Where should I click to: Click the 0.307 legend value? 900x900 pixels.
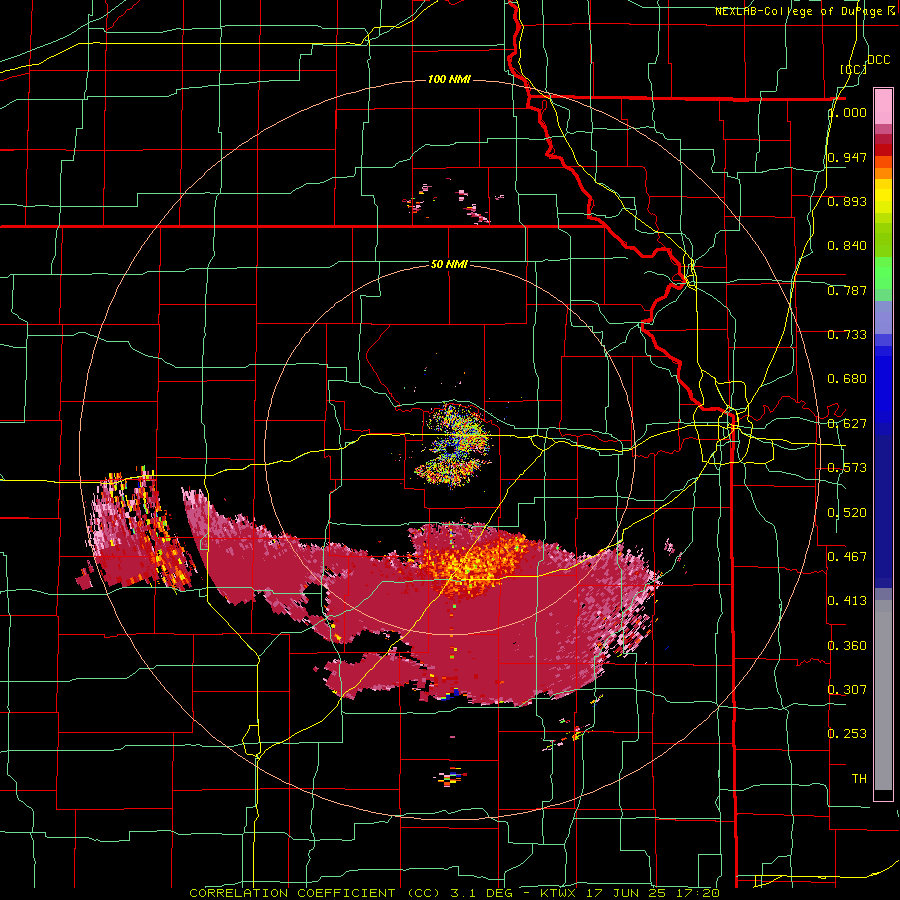847,690
